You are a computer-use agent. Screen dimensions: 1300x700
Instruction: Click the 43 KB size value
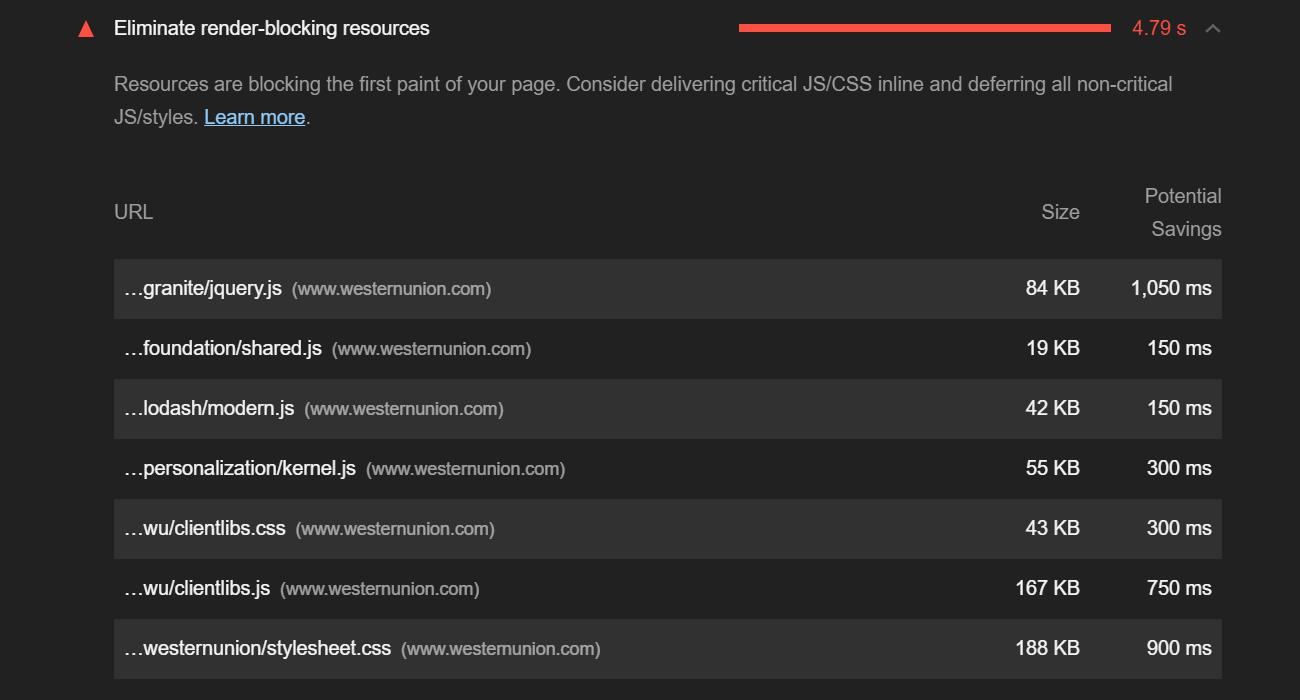point(1053,528)
